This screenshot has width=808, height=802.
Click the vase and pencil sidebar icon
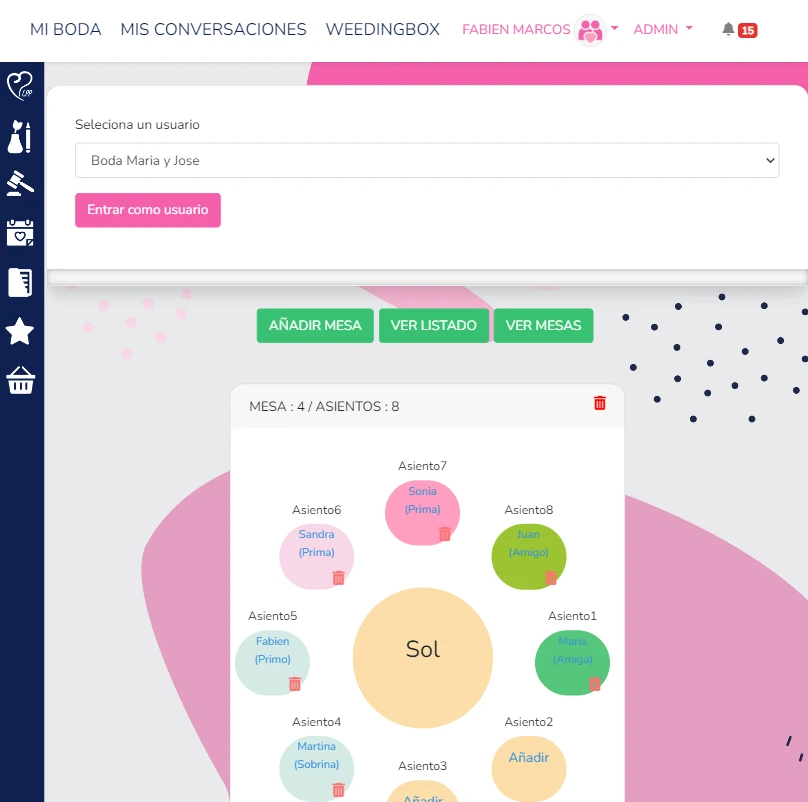click(x=21, y=137)
